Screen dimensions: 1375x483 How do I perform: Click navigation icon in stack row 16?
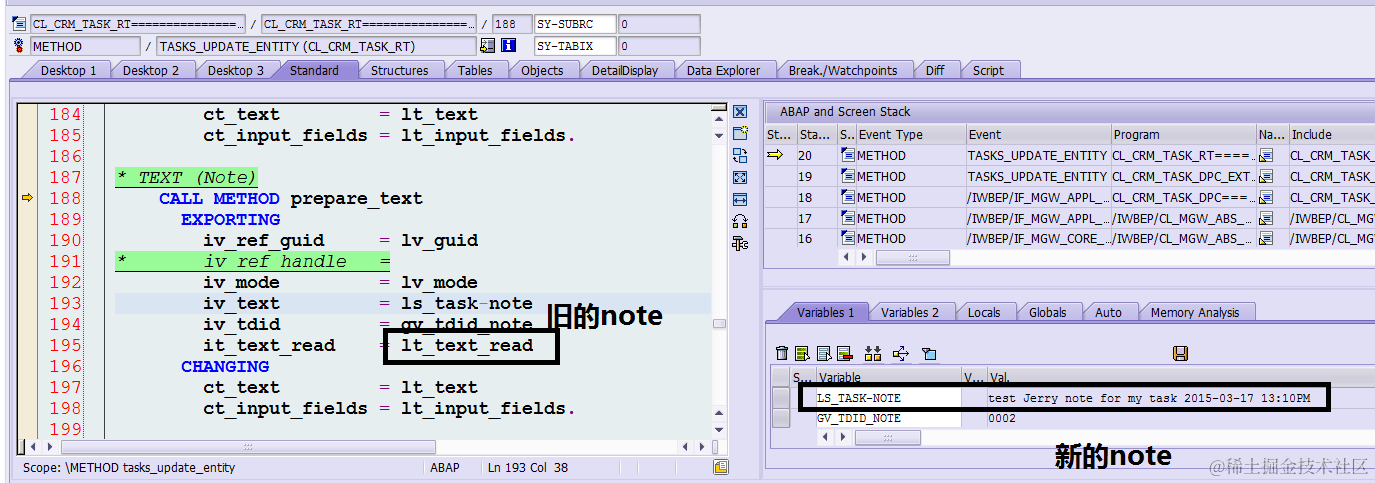click(1267, 238)
